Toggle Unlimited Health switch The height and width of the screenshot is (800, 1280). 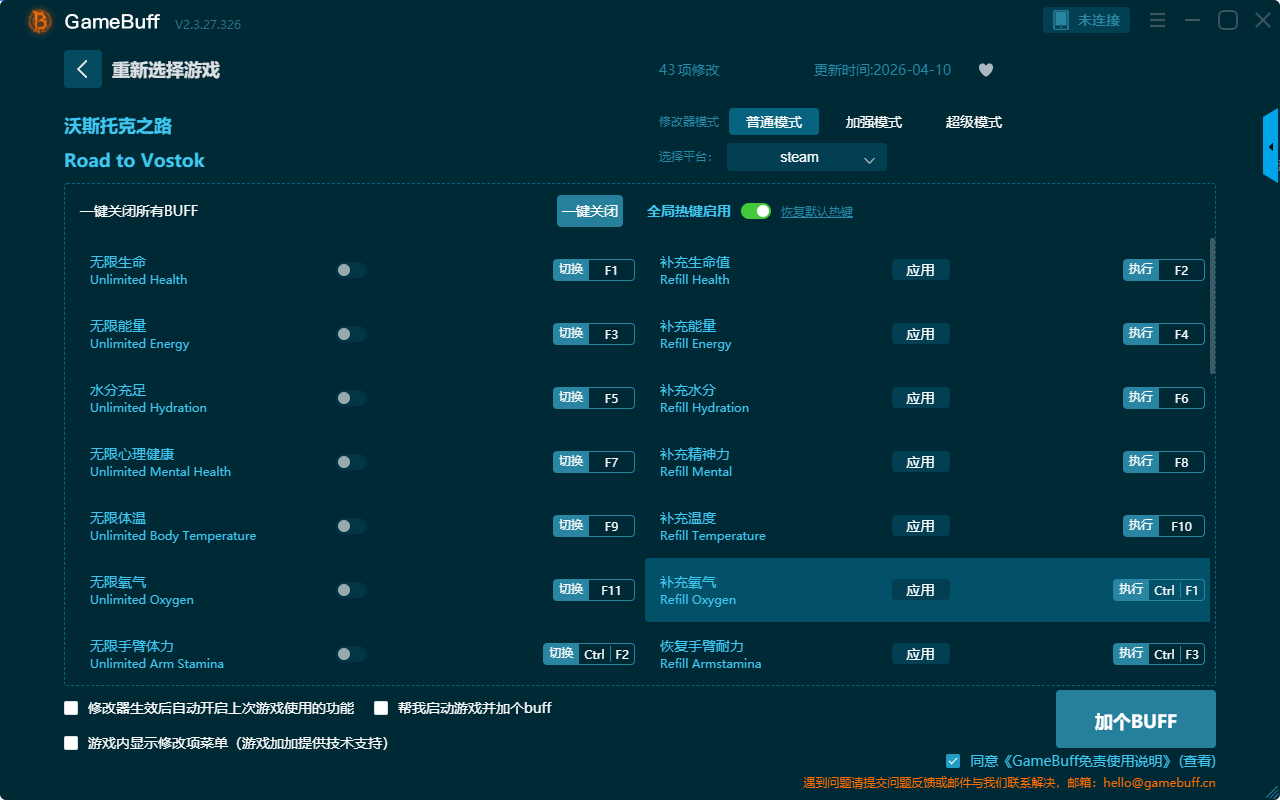click(350, 270)
